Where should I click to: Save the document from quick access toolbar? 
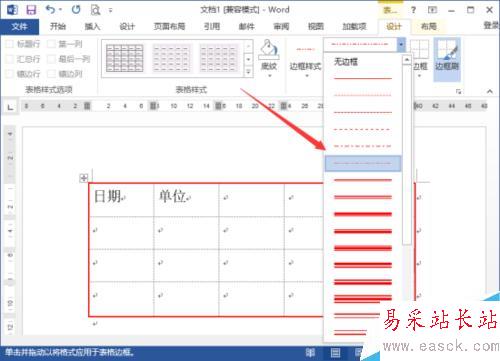click(31, 10)
